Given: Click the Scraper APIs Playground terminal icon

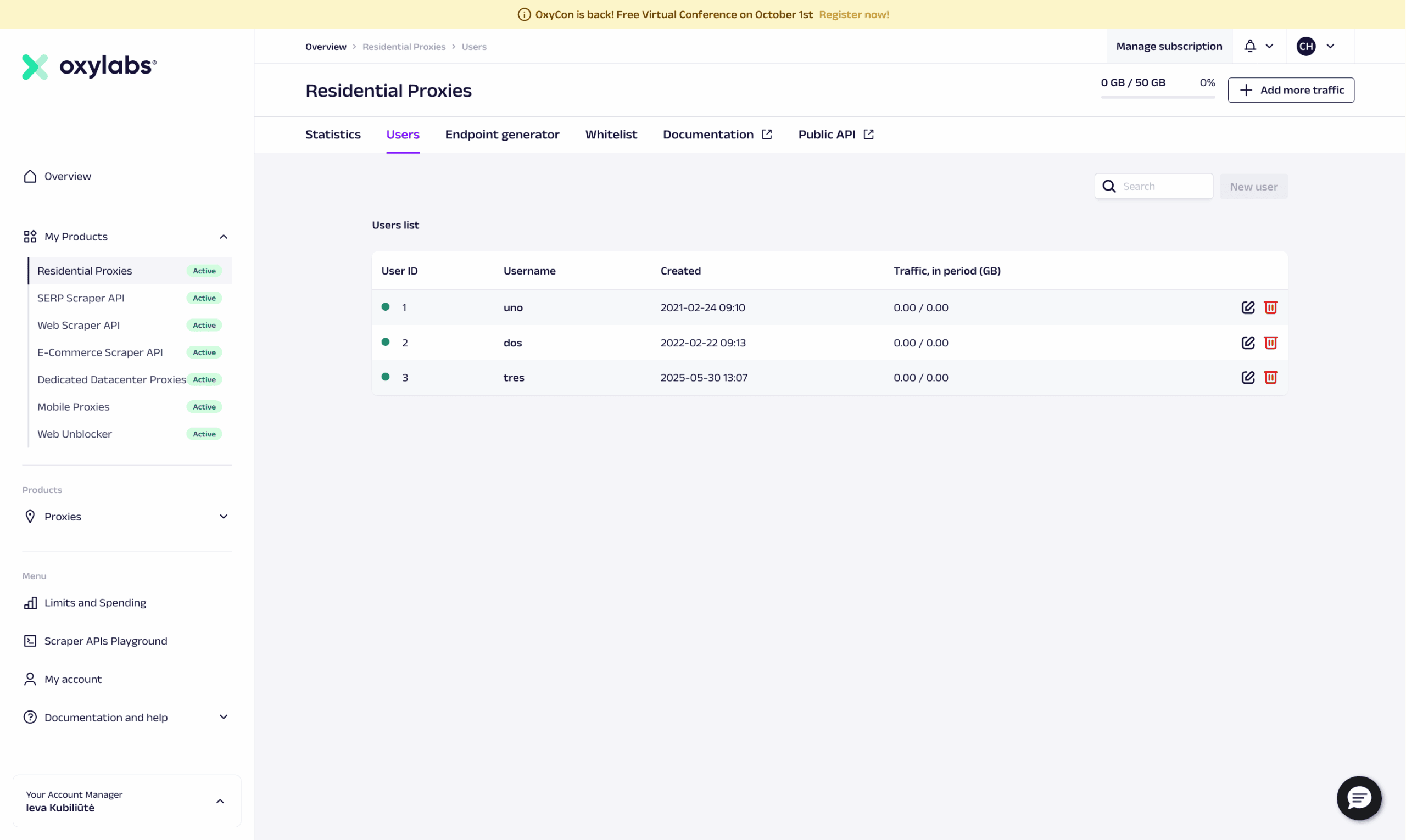Looking at the screenshot, I should 30,641.
